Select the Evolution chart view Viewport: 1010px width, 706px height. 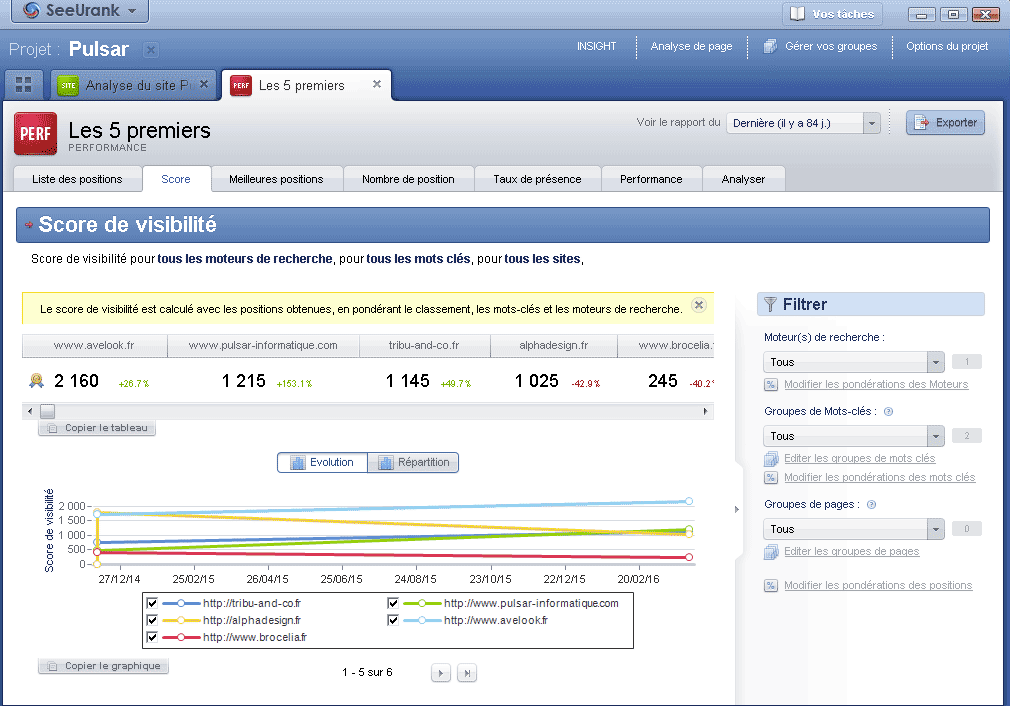tap(322, 463)
